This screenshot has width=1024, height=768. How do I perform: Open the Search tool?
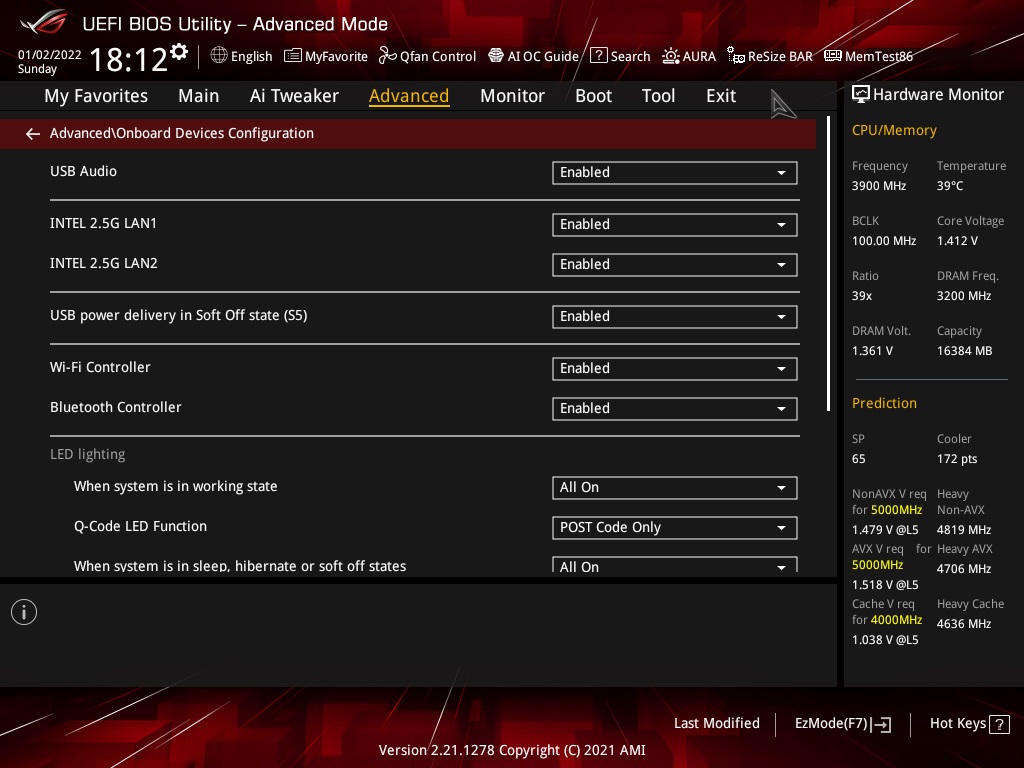pyautogui.click(x=620, y=56)
